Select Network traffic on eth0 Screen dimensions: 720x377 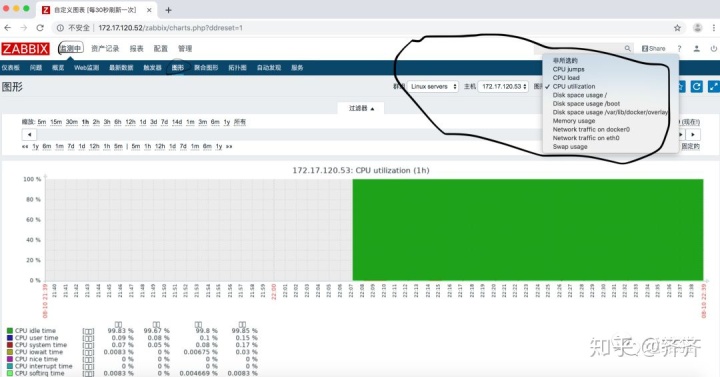tap(586, 138)
